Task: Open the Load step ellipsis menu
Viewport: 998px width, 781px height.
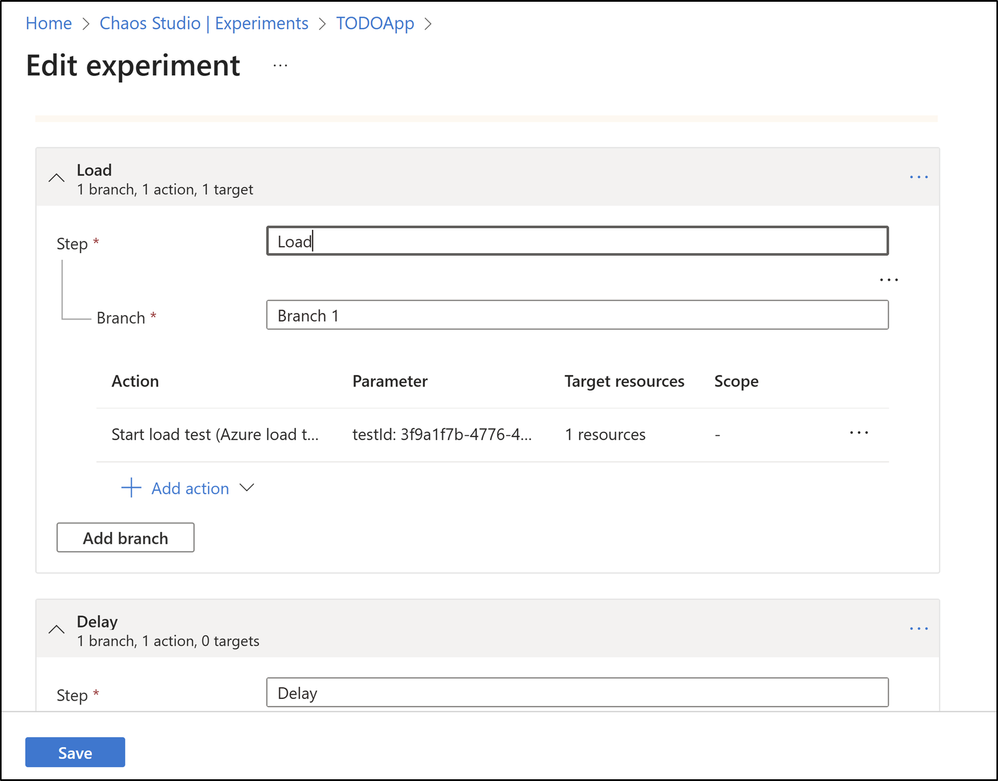Action: 918,177
